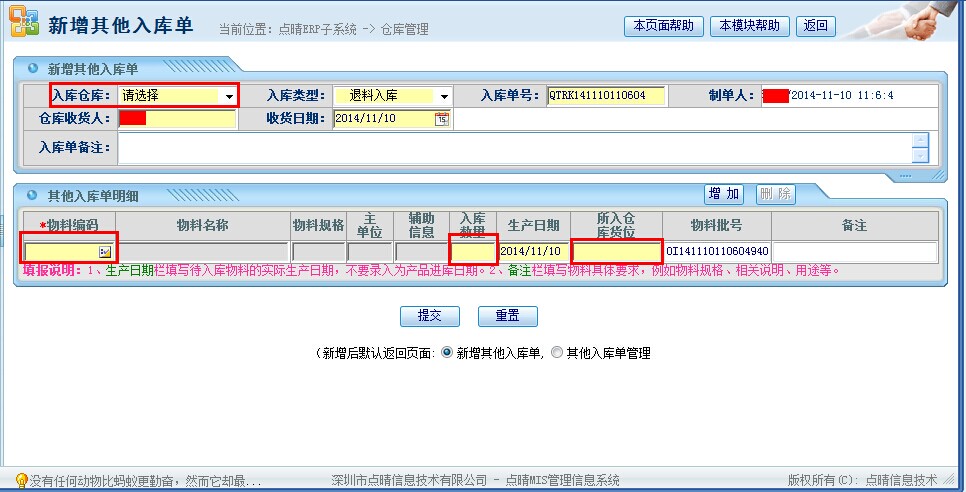The height and width of the screenshot is (492, 966).
Task: Click the 入库数量 input field
Action: pyautogui.click(x=473, y=251)
